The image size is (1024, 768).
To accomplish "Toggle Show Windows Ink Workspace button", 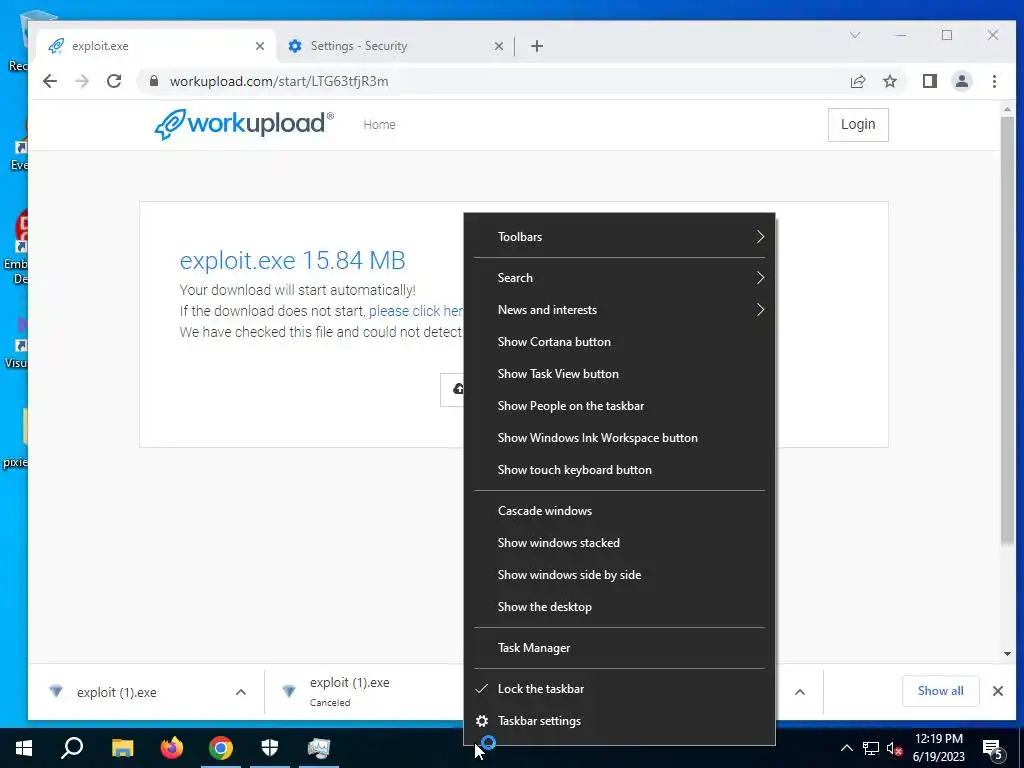I will (619, 438).
